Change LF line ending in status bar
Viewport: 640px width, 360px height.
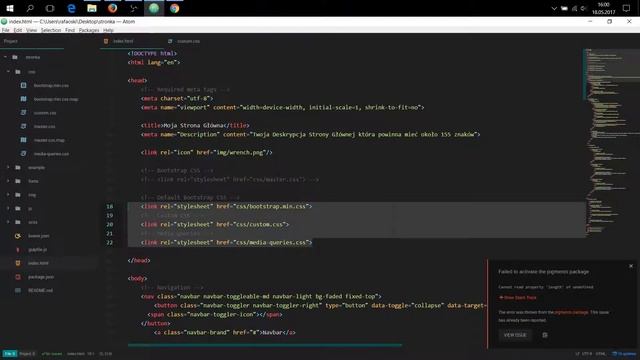point(577,353)
